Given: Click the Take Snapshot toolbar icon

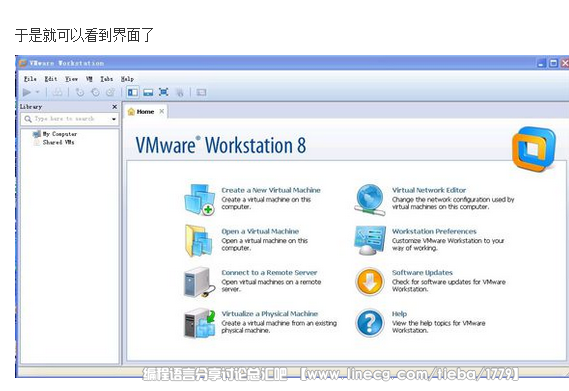Looking at the screenshot, I should pos(79,92).
